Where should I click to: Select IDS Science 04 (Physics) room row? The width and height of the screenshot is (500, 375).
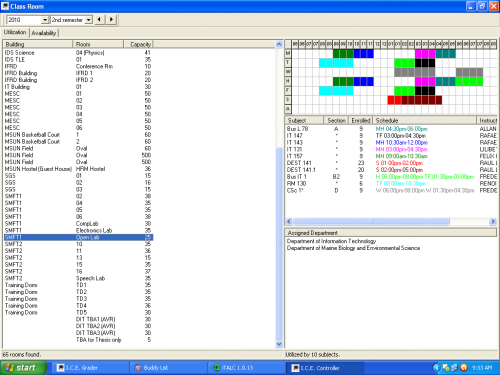pyautogui.click(x=78, y=53)
